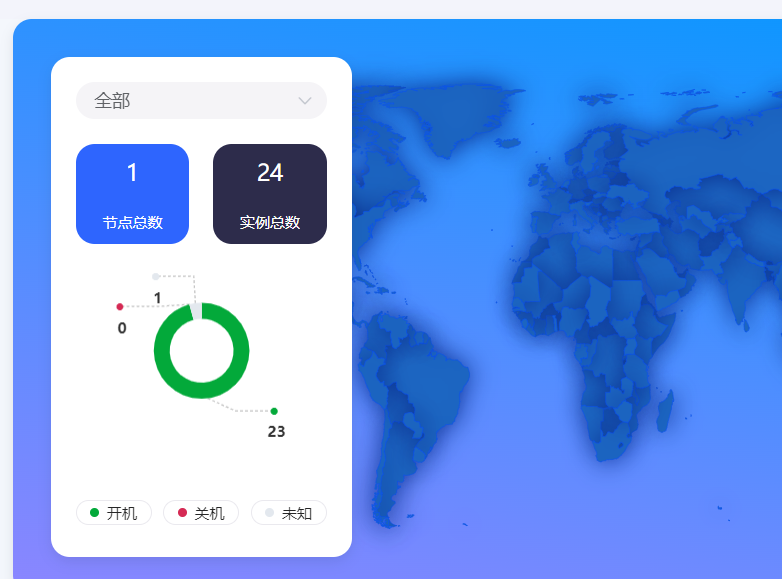Toggle the 开机 legend item

[x=114, y=513]
